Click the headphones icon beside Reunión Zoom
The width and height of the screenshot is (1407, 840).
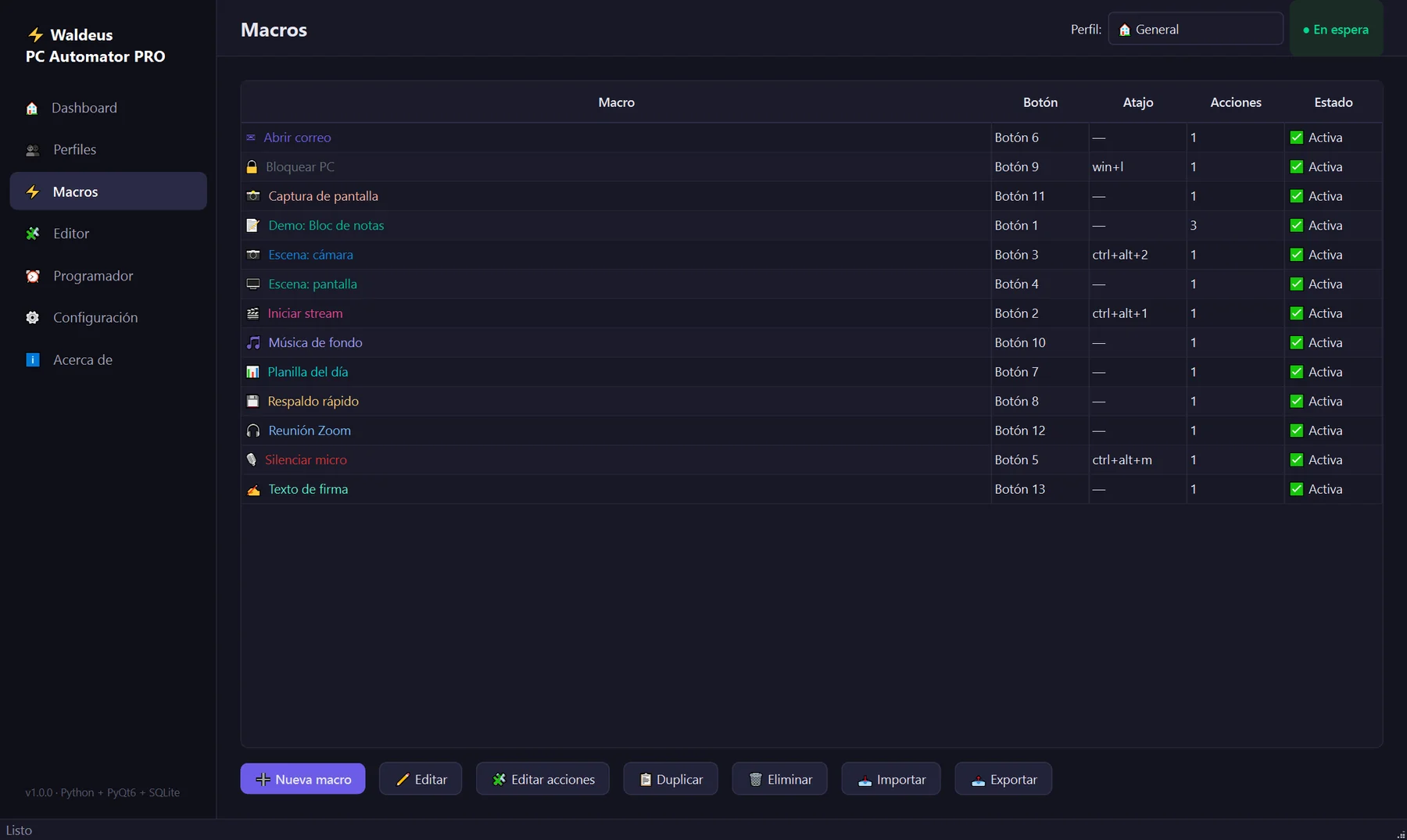coord(253,431)
